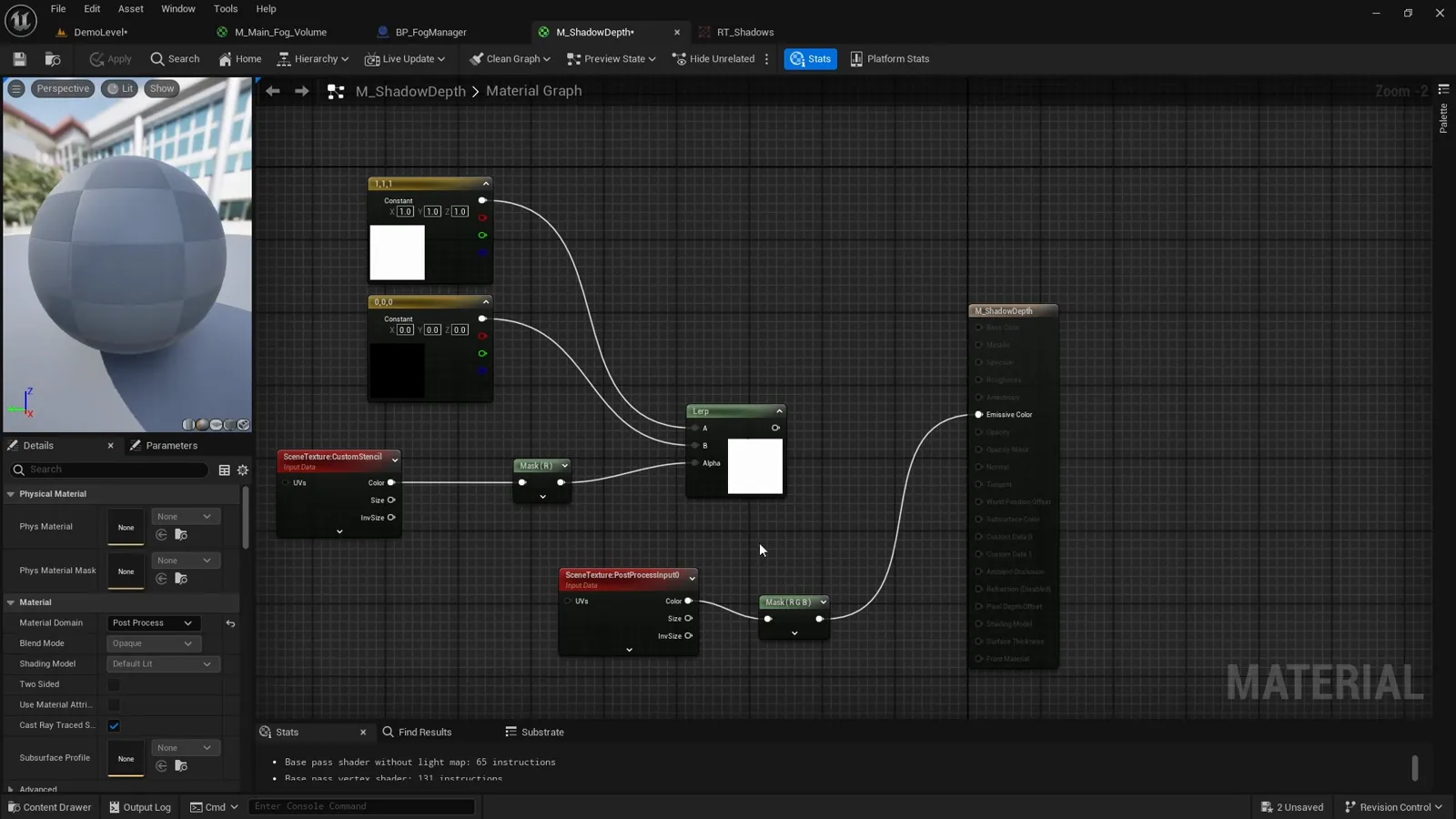
Task: Open the Palette side panel
Action: point(1443,111)
